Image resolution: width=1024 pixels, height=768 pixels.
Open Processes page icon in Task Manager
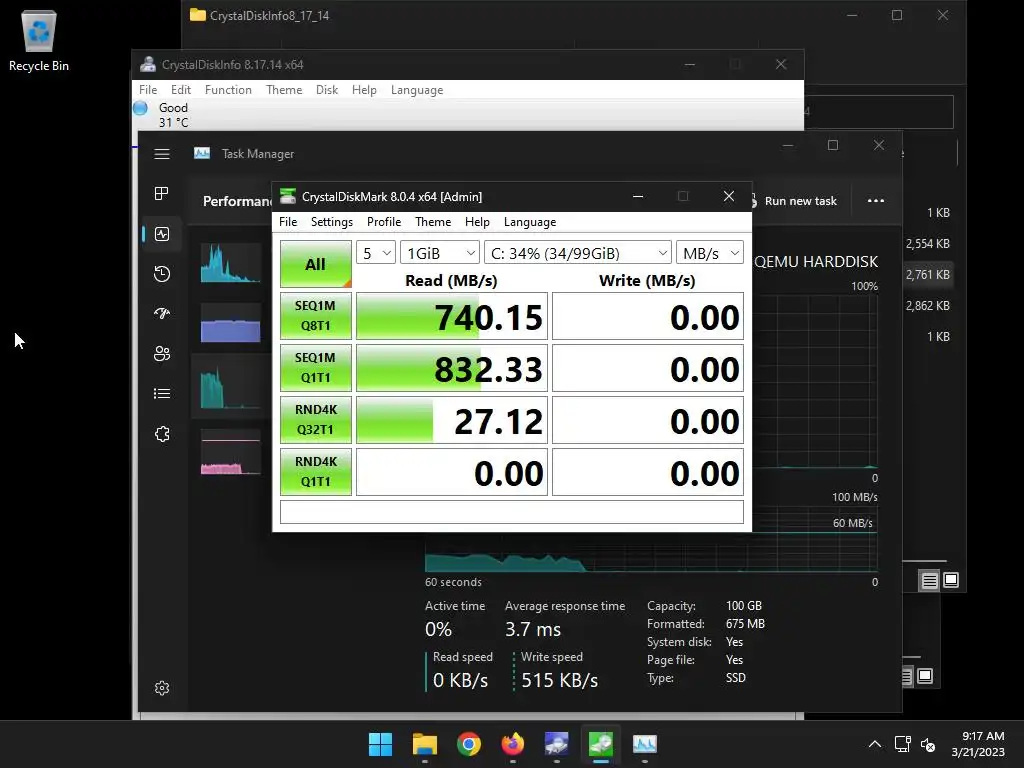162,193
